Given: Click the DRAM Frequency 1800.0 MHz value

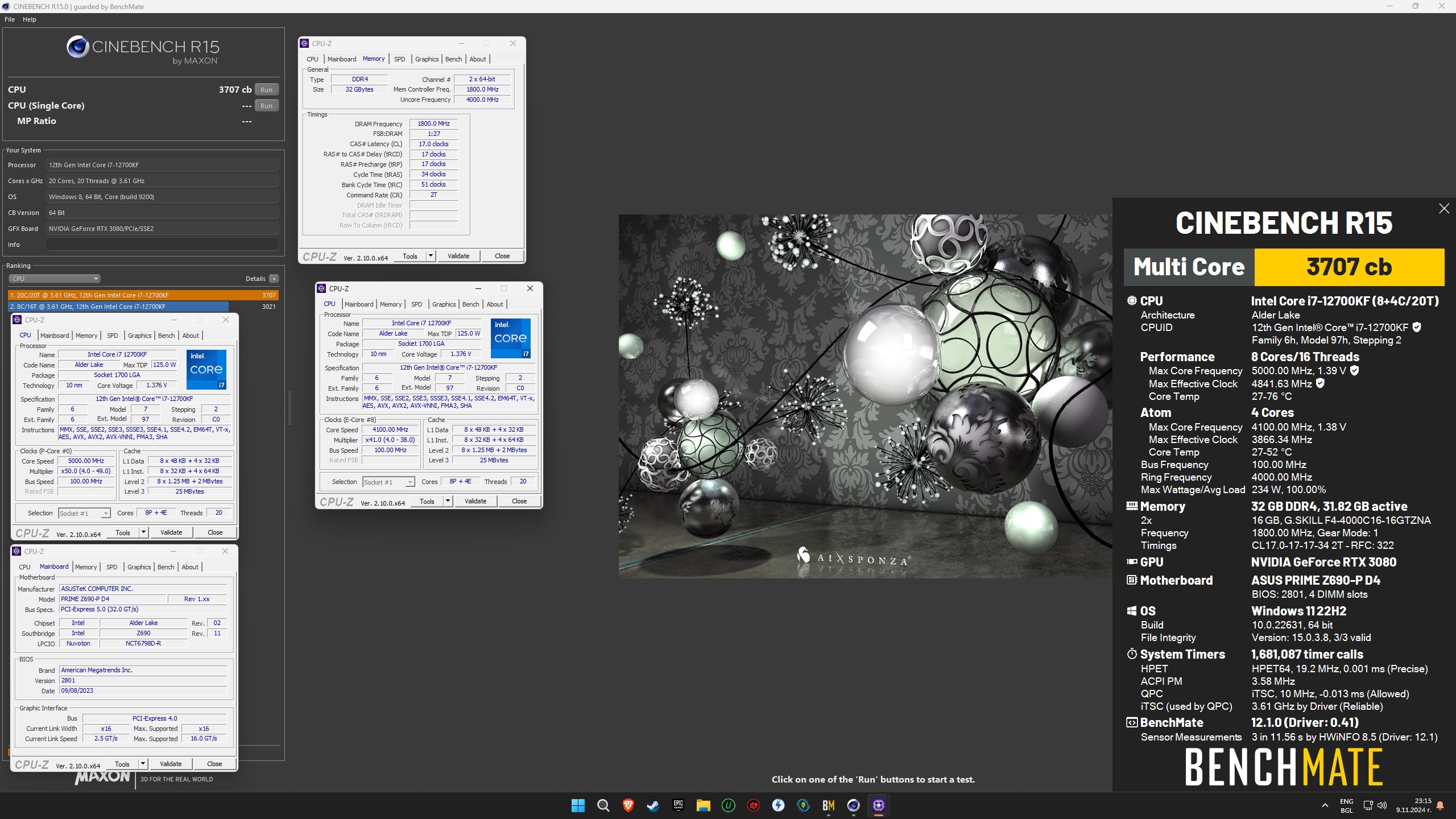Looking at the screenshot, I should click(433, 123).
